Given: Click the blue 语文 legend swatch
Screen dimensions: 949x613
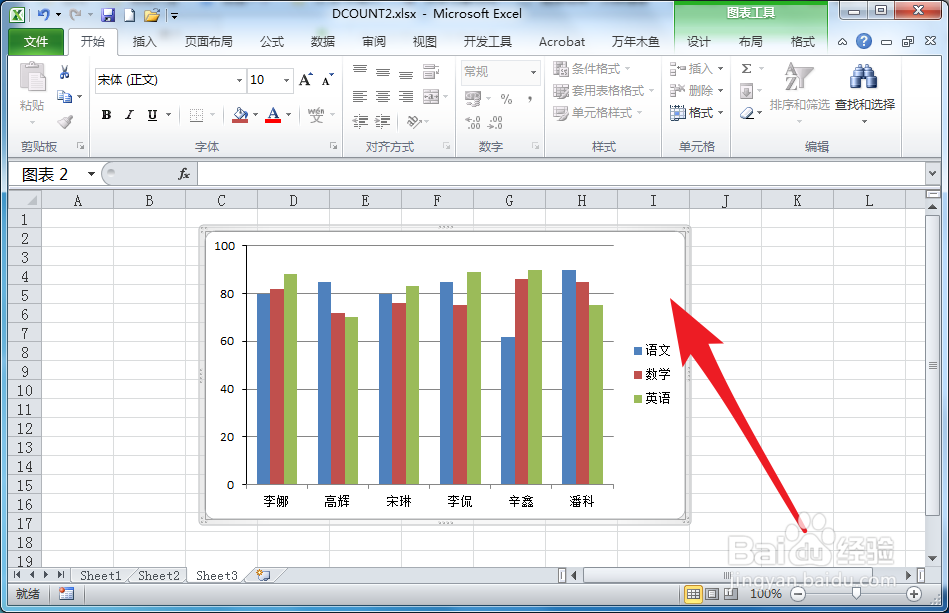Looking at the screenshot, I should pyautogui.click(x=638, y=351).
